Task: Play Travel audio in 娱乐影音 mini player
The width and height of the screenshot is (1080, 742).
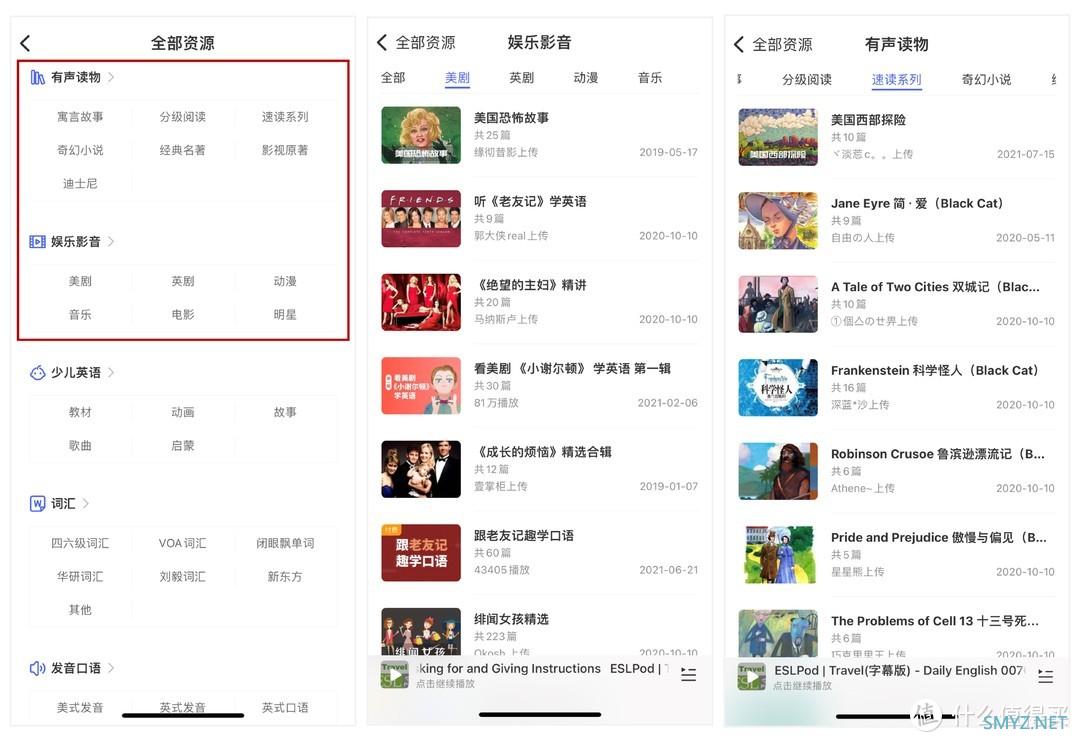Action: pyautogui.click(x=395, y=676)
